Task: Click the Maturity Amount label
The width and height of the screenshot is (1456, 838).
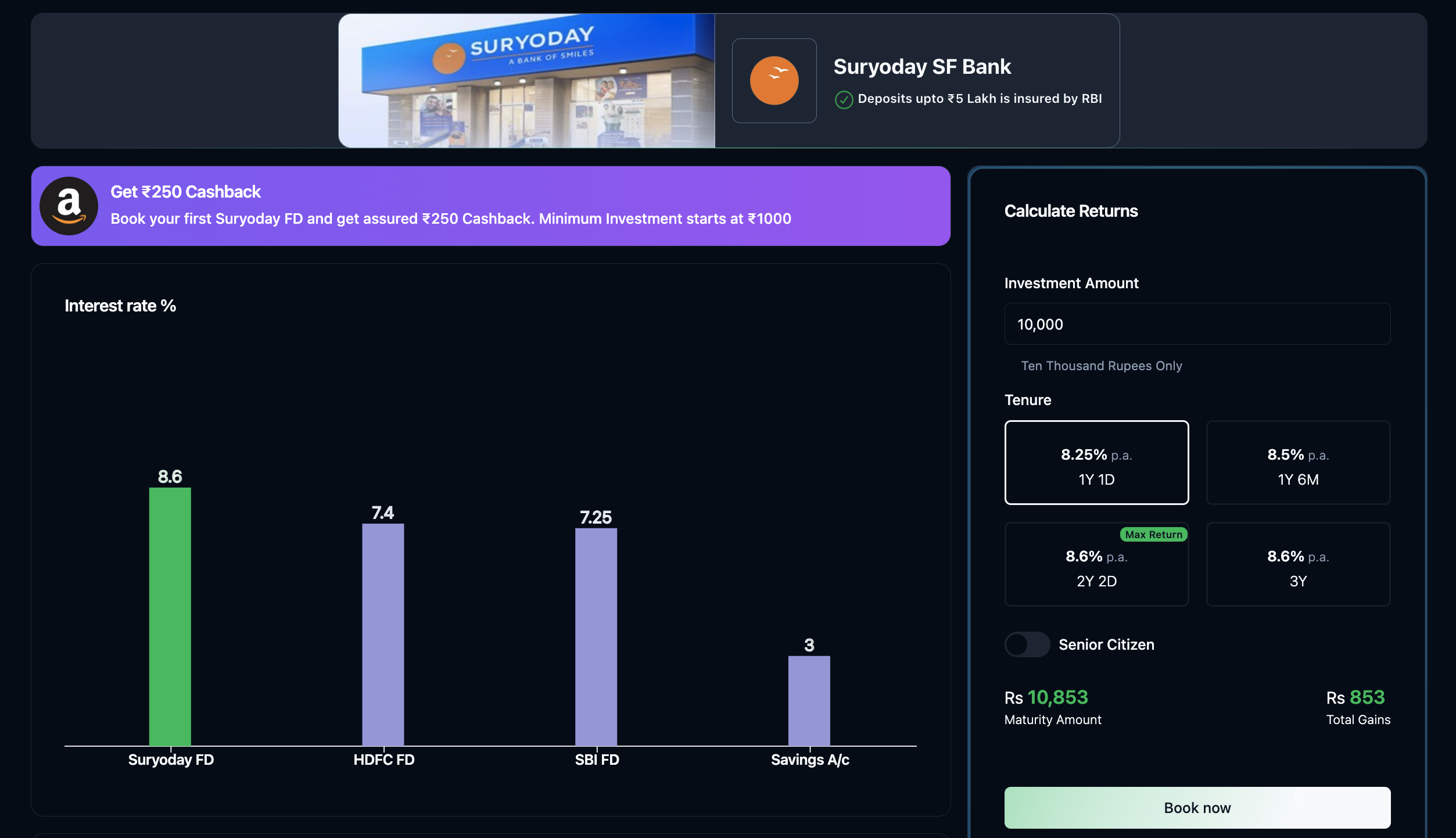Action: [1053, 720]
